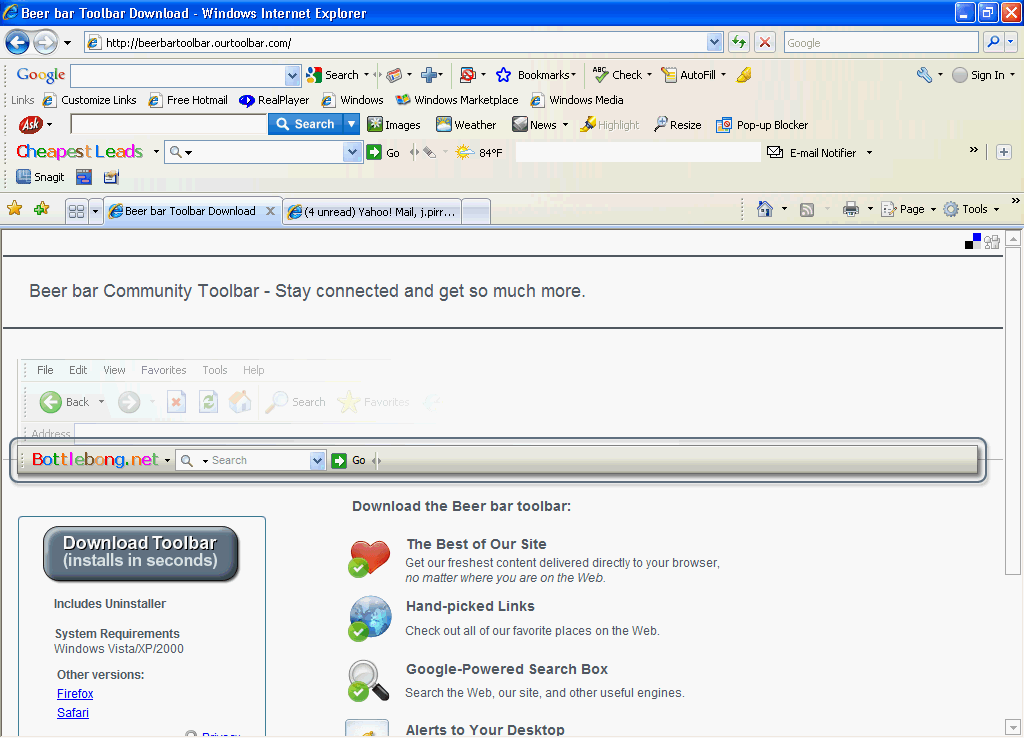
Task: Open the Safari version link
Action: [73, 713]
